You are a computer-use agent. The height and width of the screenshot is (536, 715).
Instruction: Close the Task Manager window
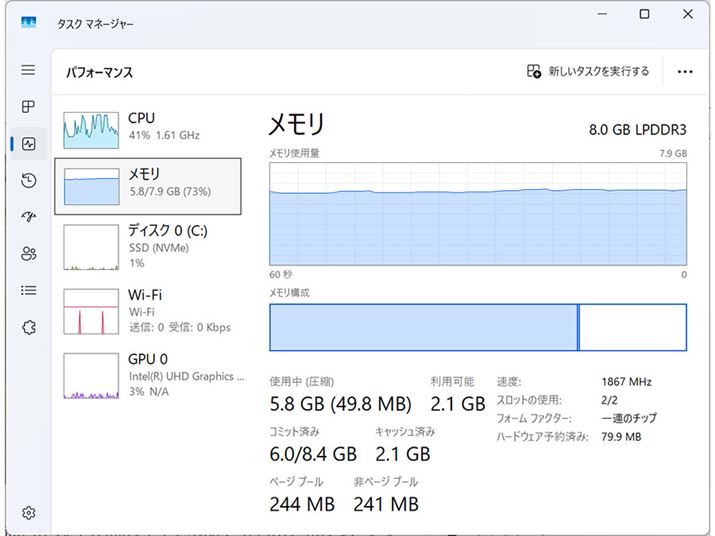point(688,14)
